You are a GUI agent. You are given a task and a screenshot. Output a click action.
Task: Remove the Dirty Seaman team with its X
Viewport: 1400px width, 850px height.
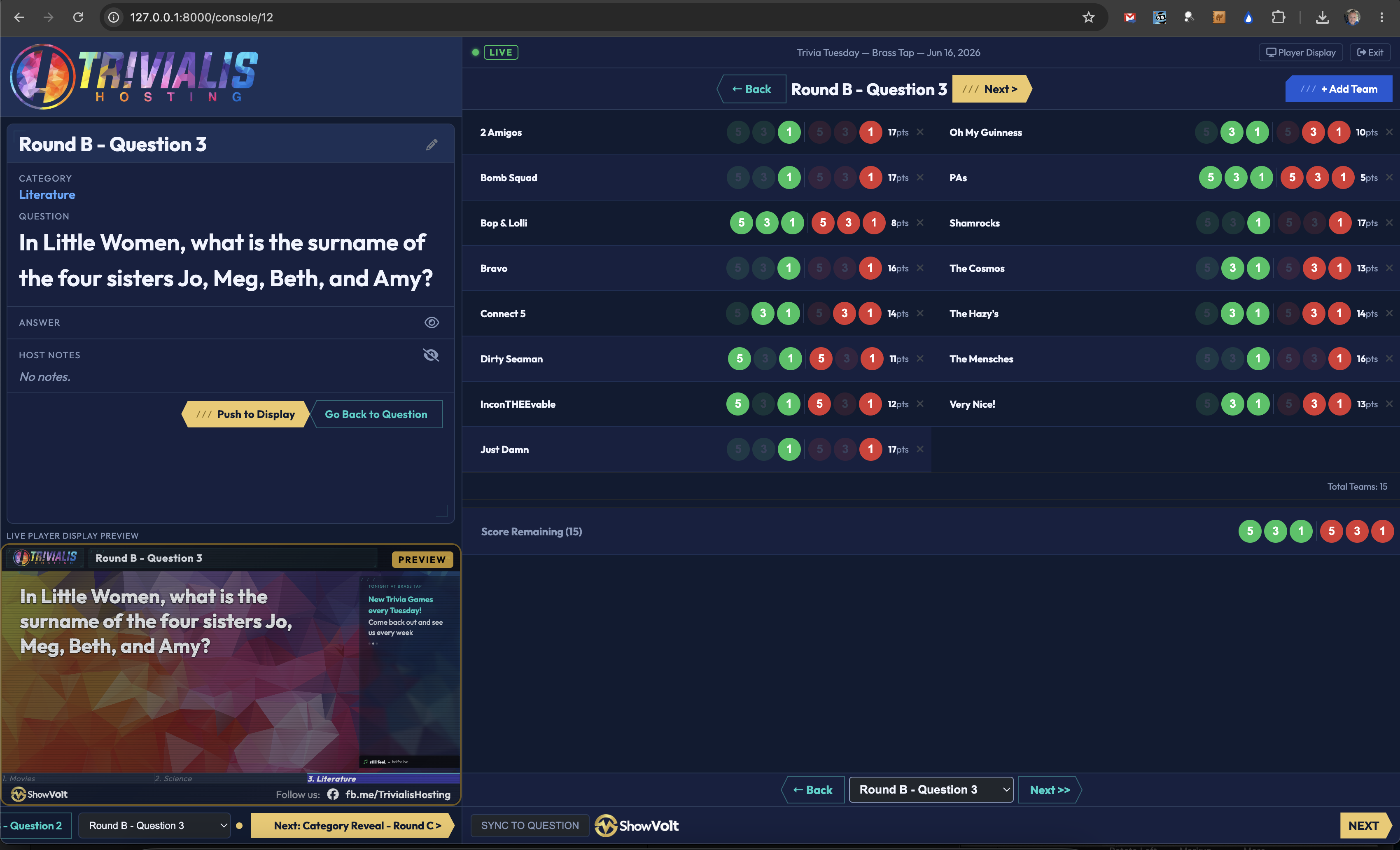coord(920,359)
